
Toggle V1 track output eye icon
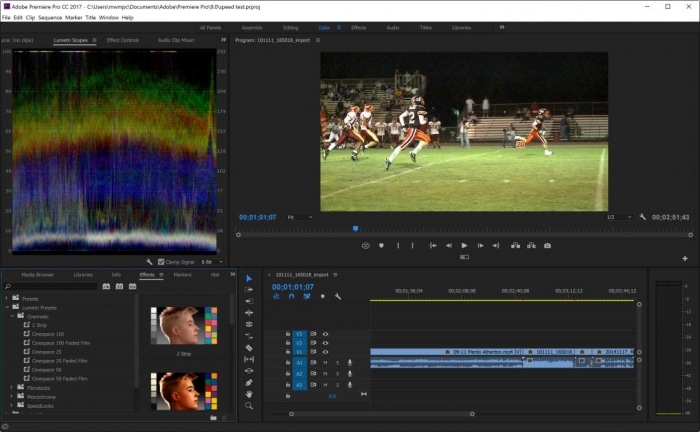[x=325, y=352]
